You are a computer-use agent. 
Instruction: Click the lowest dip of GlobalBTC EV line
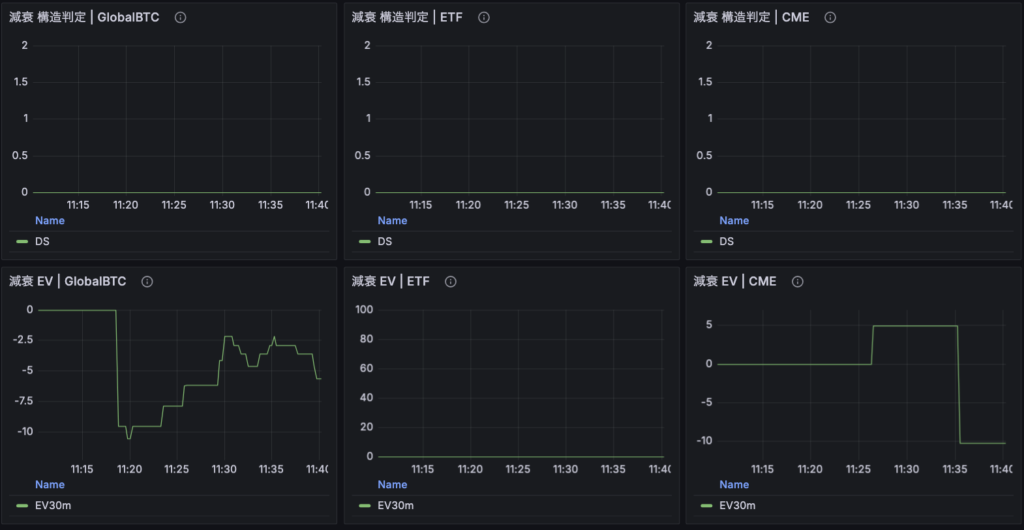pos(128,438)
